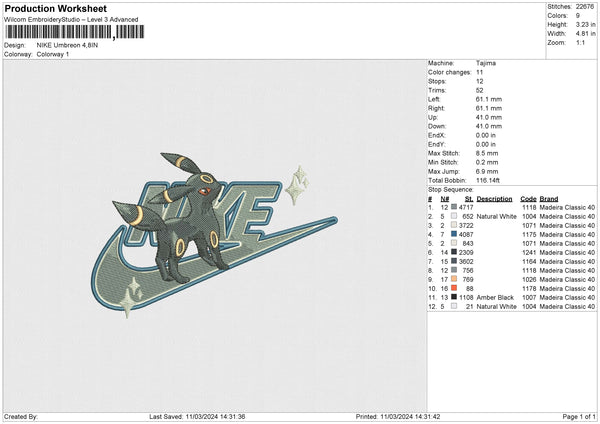Screen dimensions: 600x424
Task: Select 'Natural White' description in row 12
Action: click(497, 306)
